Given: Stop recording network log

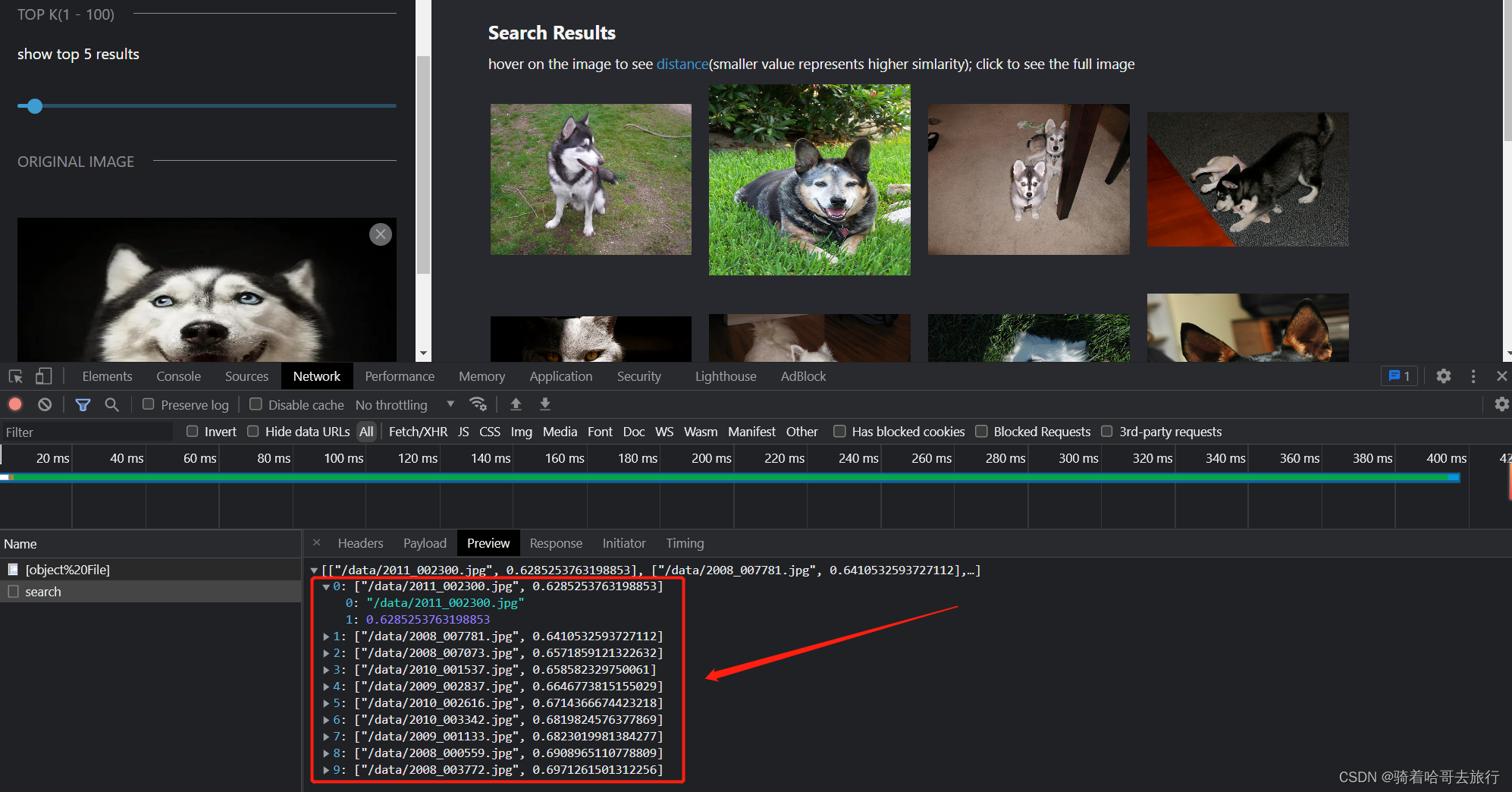Looking at the screenshot, I should (15, 404).
